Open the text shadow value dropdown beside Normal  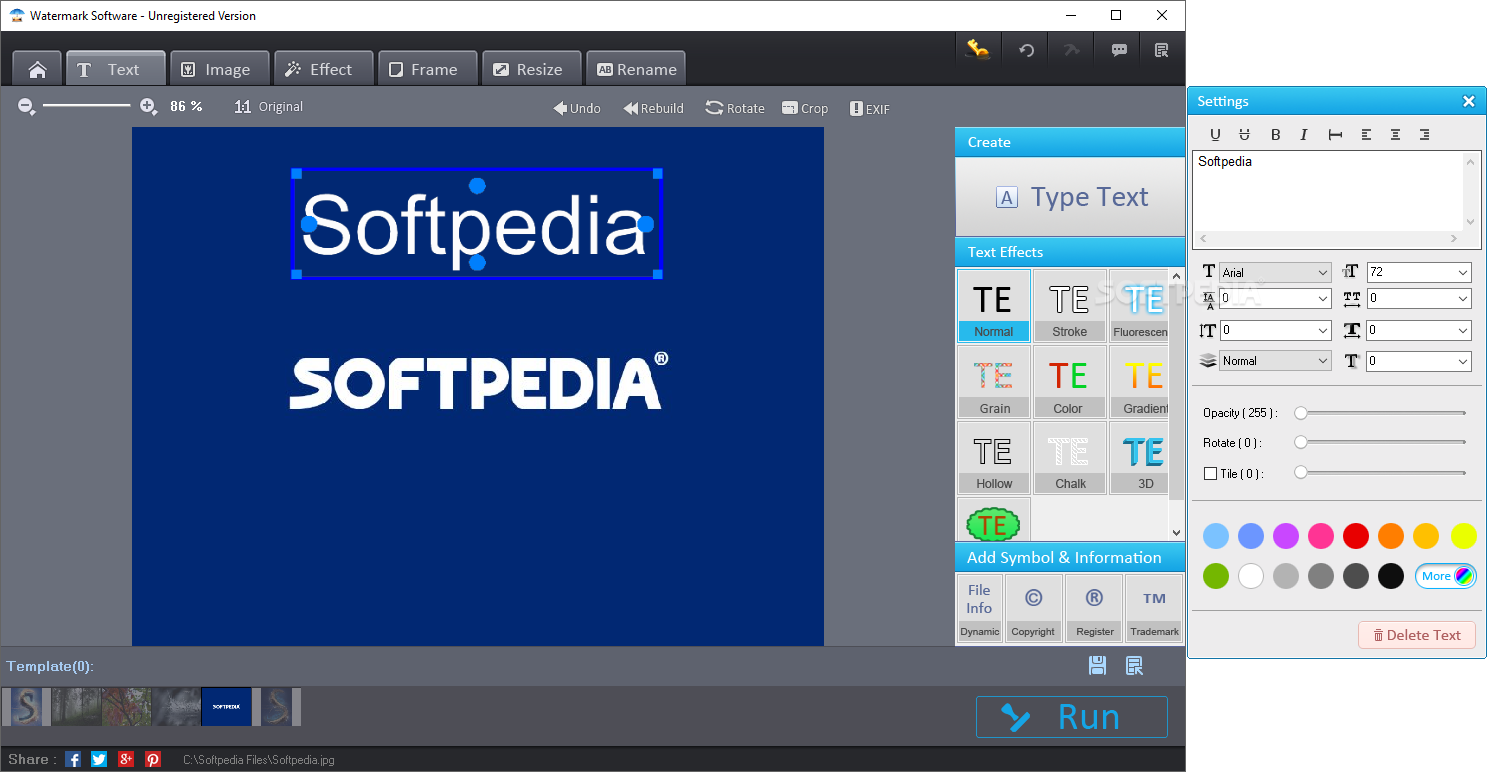click(x=1419, y=361)
